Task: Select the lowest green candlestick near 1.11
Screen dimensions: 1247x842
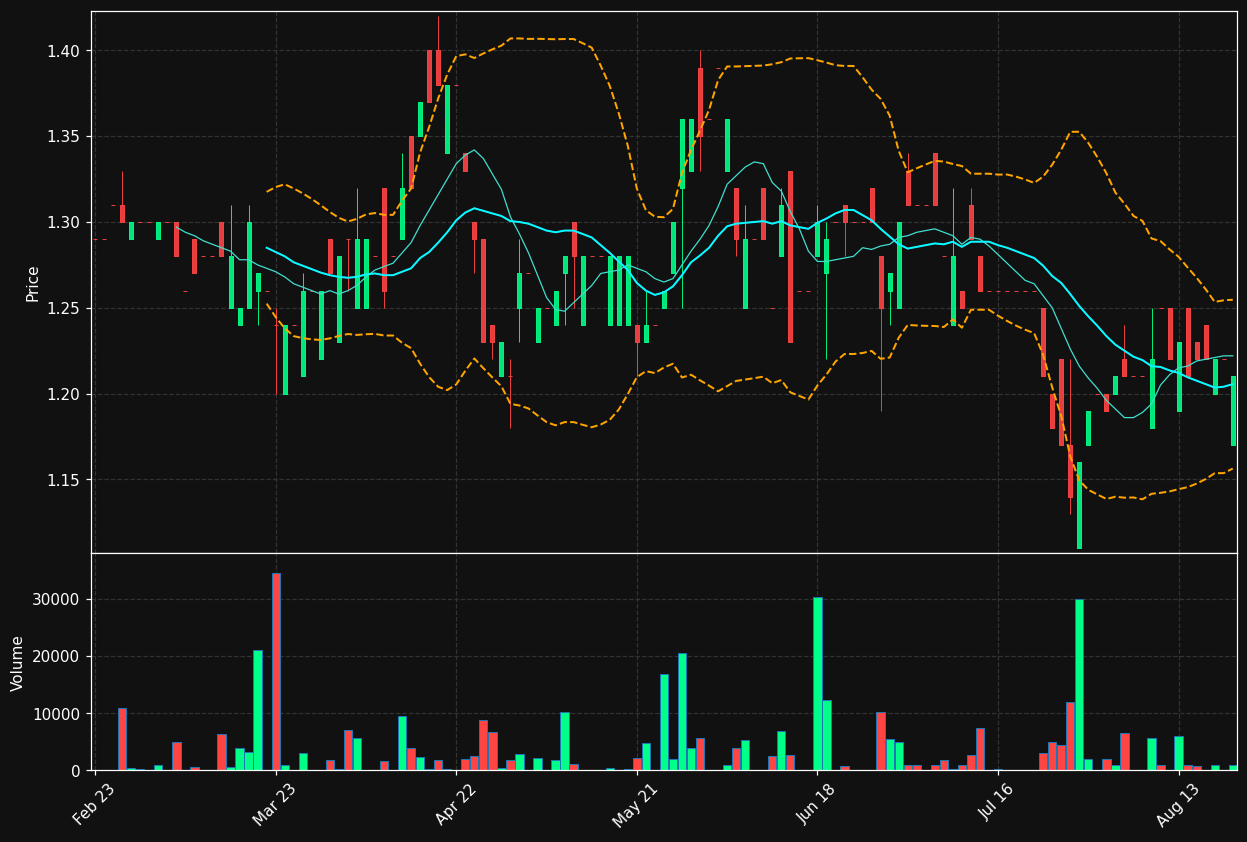Action: tap(1079, 505)
